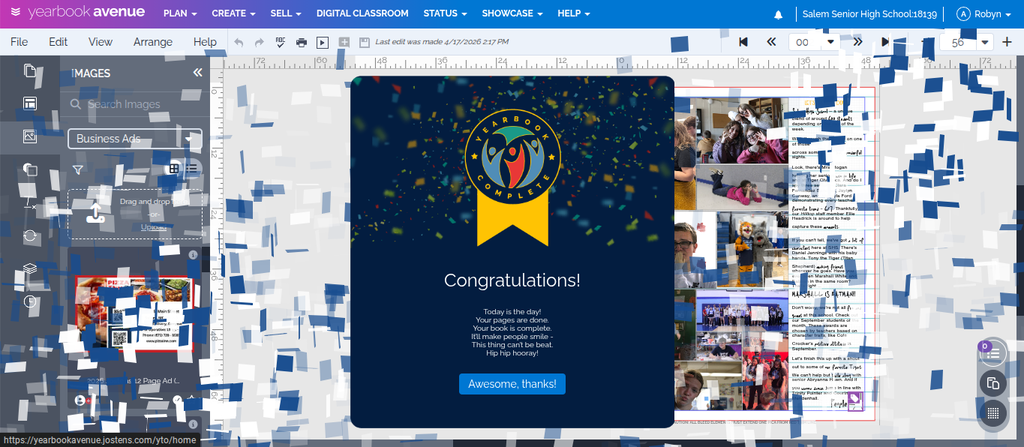Open the editor Help menu
The height and width of the screenshot is (447, 1024).
(x=204, y=42)
